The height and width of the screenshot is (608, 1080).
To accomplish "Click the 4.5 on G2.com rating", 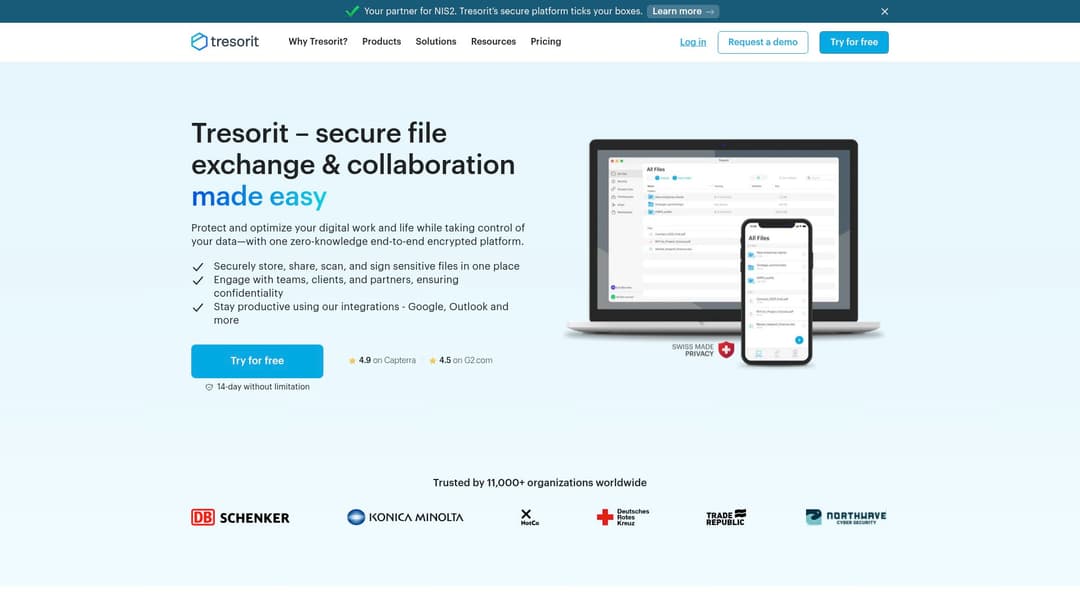I will [461, 360].
